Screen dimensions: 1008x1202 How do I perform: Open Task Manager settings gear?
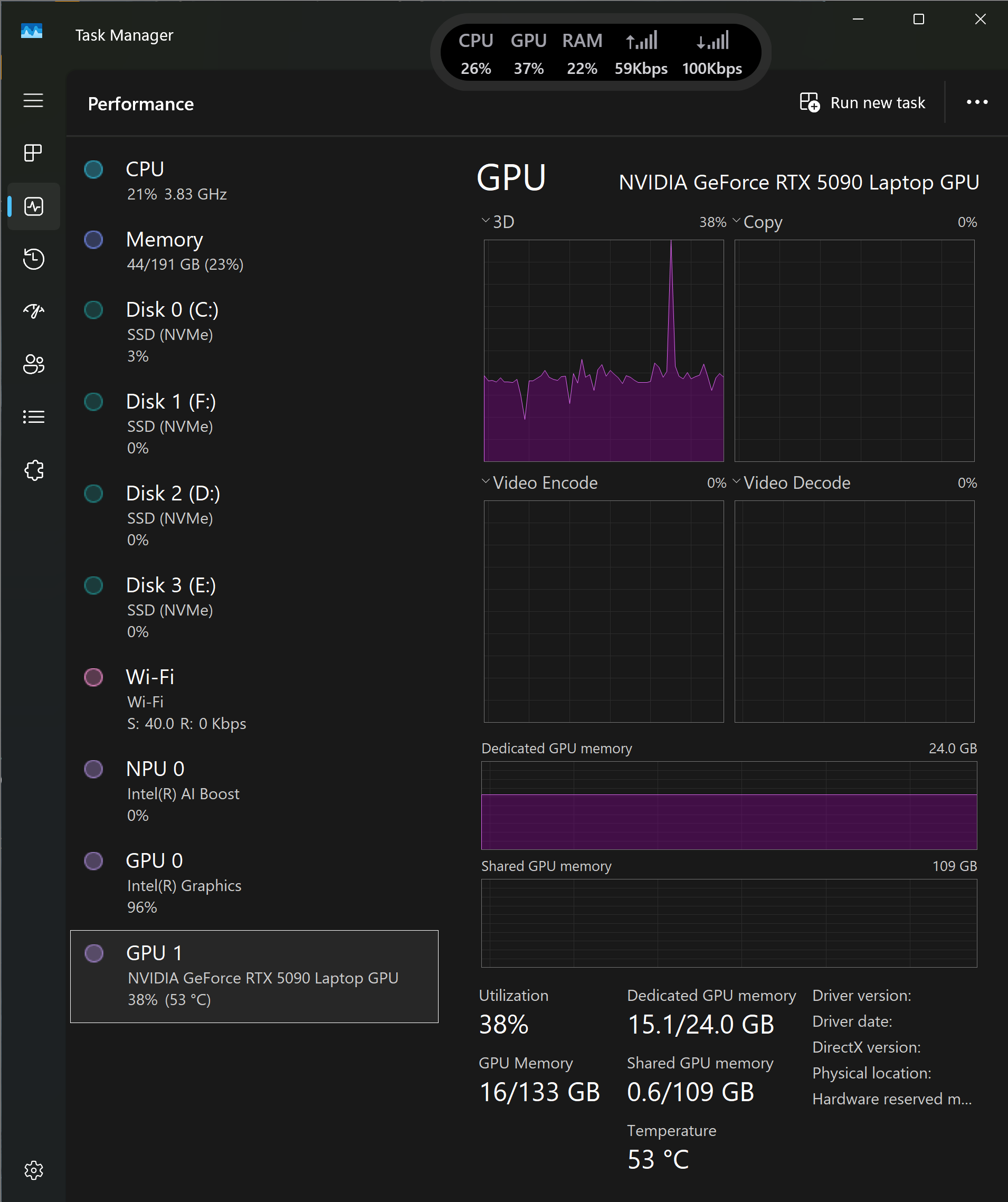point(33,1170)
